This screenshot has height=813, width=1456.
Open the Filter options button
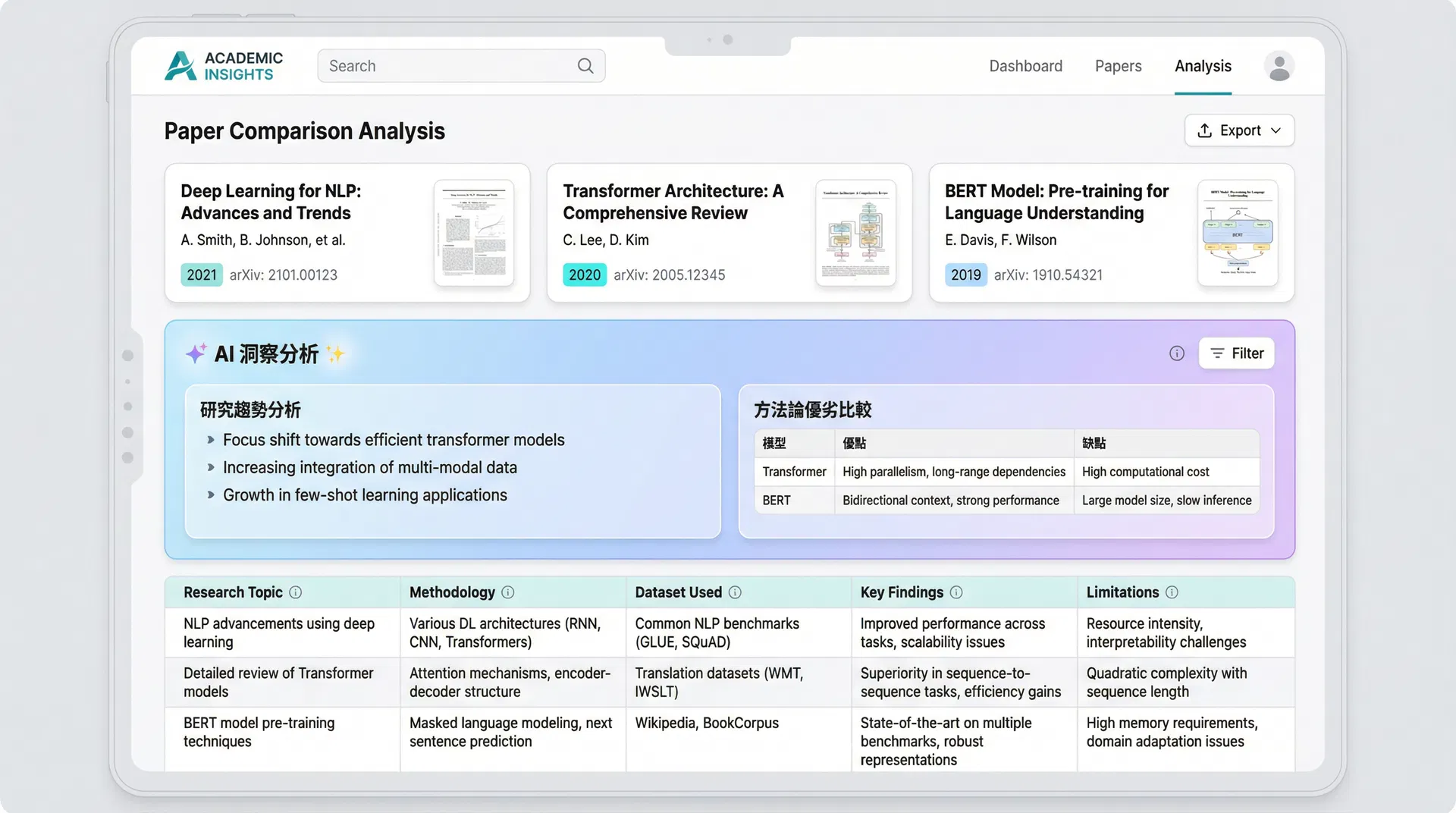pyautogui.click(x=1236, y=353)
